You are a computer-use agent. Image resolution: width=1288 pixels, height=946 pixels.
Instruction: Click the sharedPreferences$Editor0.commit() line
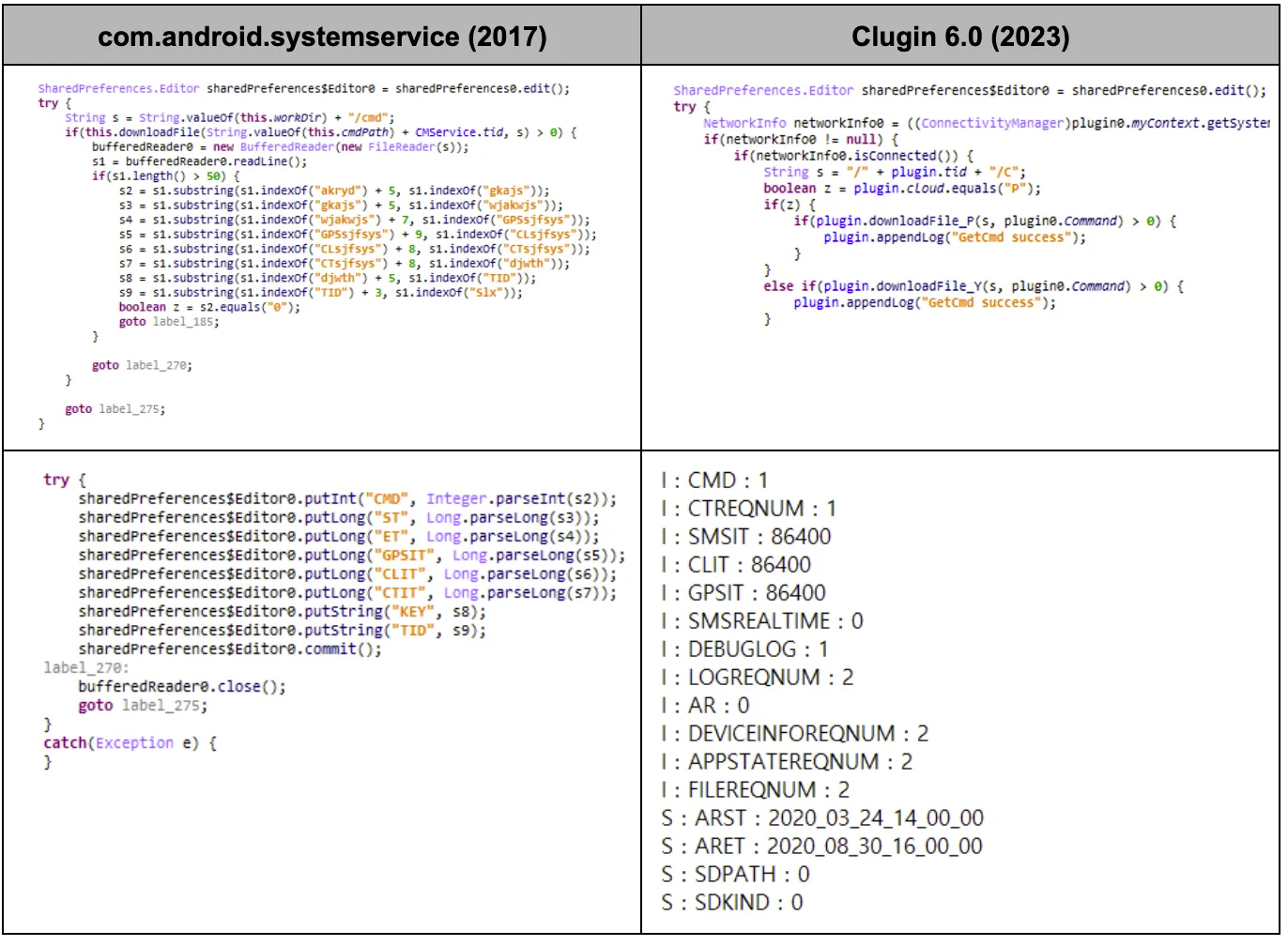click(230, 649)
